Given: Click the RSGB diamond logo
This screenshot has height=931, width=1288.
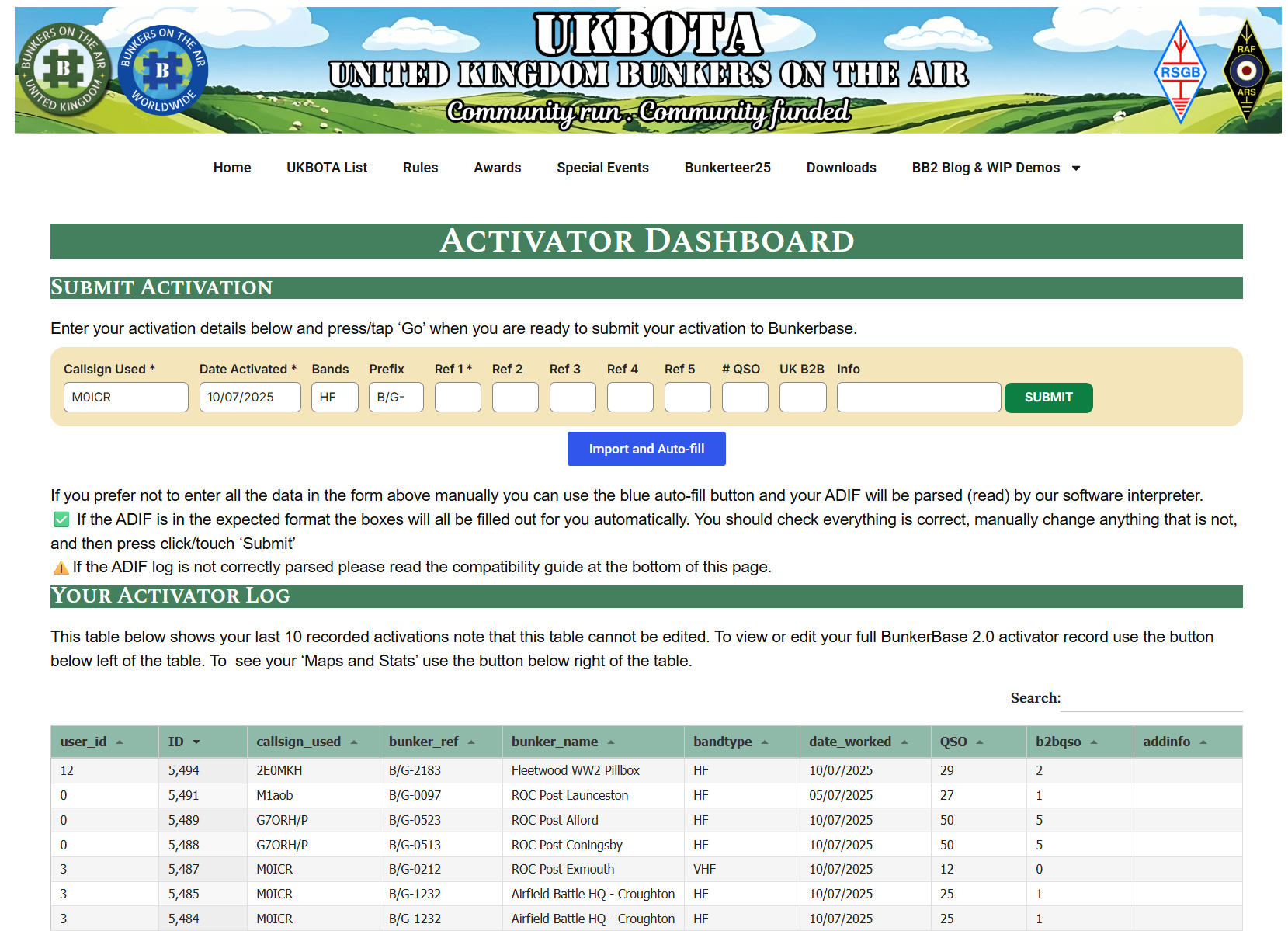Looking at the screenshot, I should (1180, 72).
